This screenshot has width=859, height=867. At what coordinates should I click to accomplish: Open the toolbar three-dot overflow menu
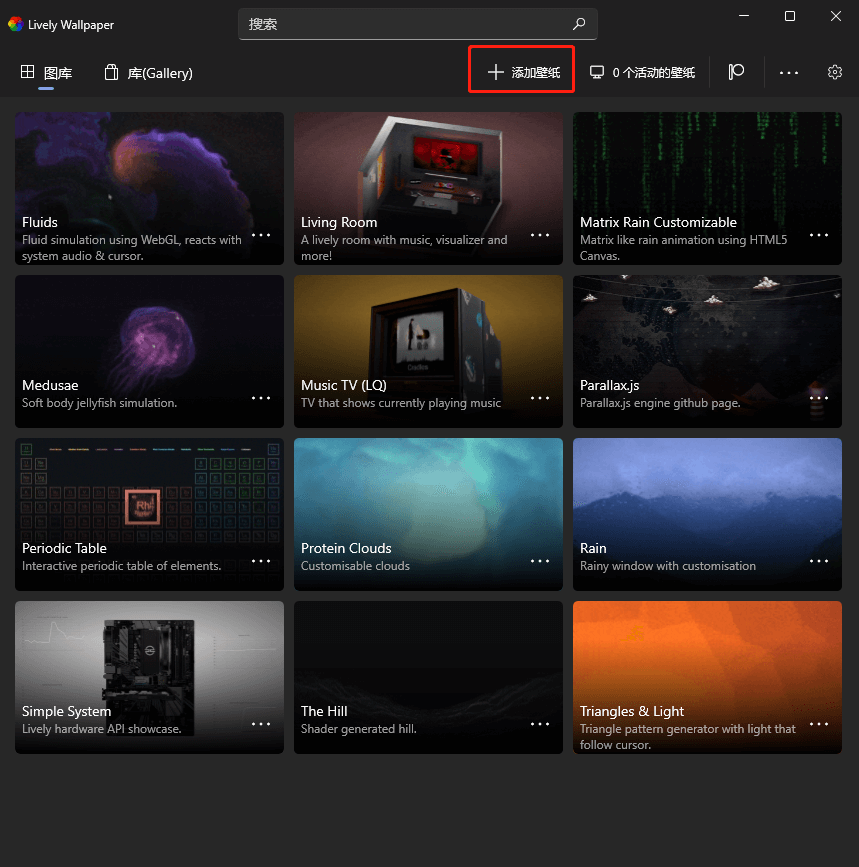tap(789, 72)
